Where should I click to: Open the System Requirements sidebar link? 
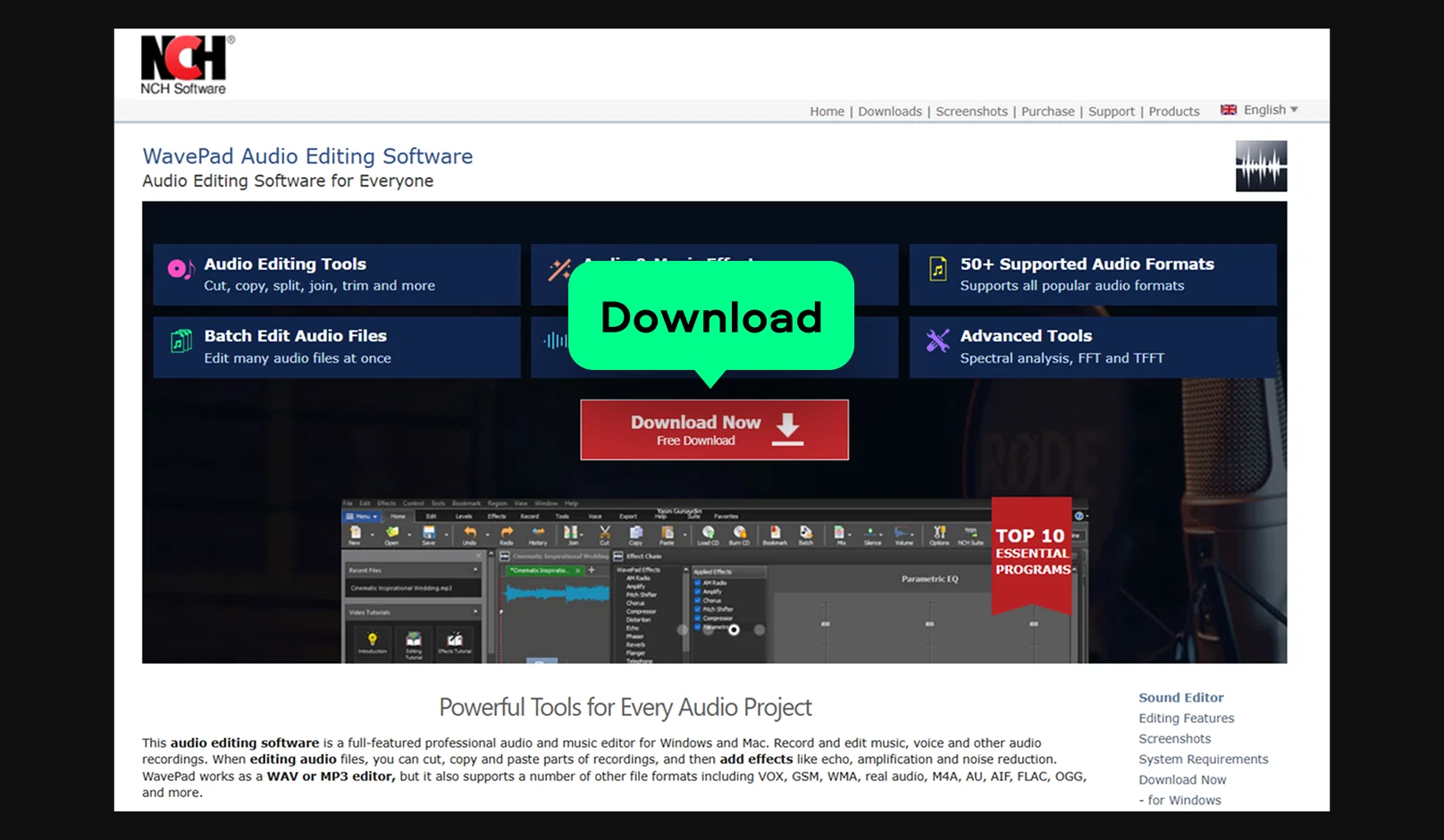click(1203, 760)
